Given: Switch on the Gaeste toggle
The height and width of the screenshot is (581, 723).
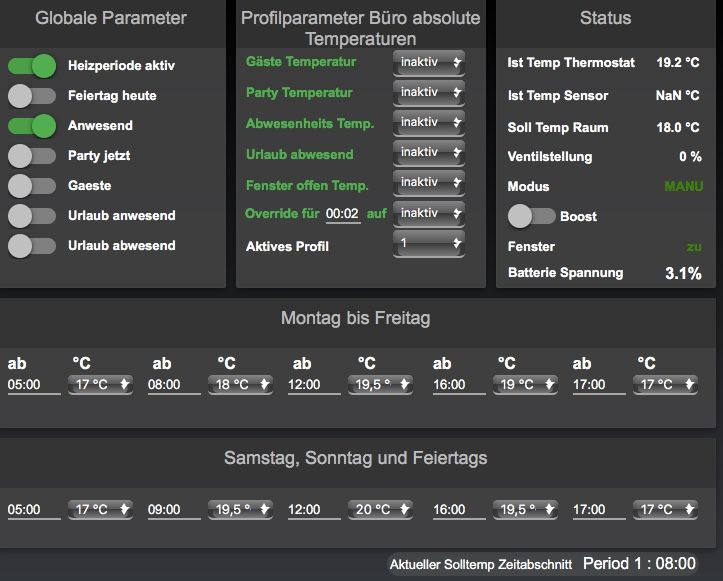Looking at the screenshot, I should click(x=32, y=186).
